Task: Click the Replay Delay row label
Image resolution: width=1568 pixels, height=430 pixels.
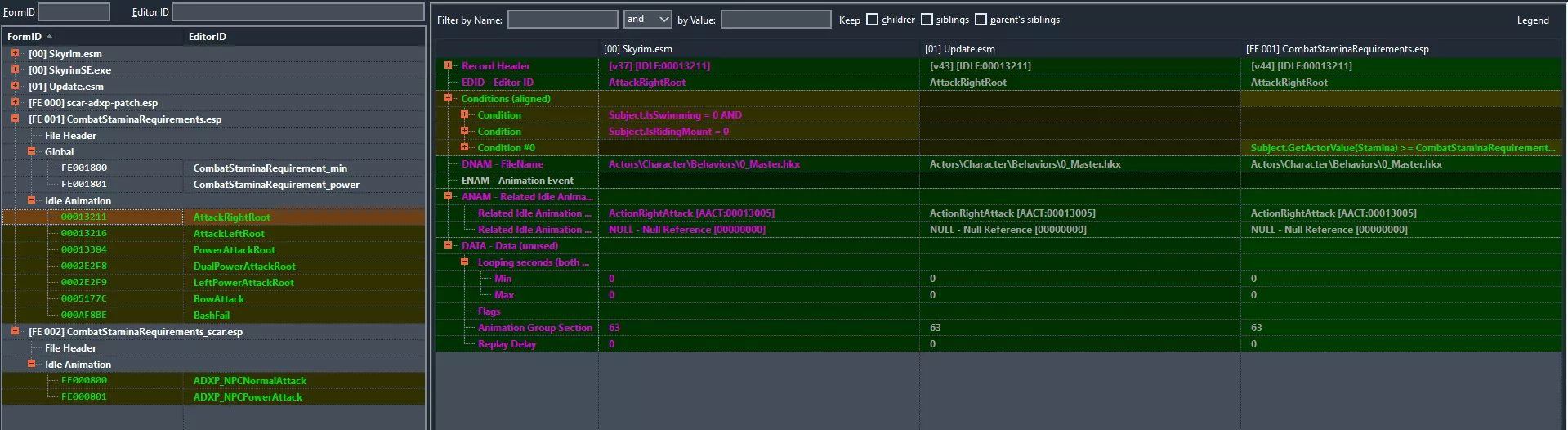Action: 507,343
